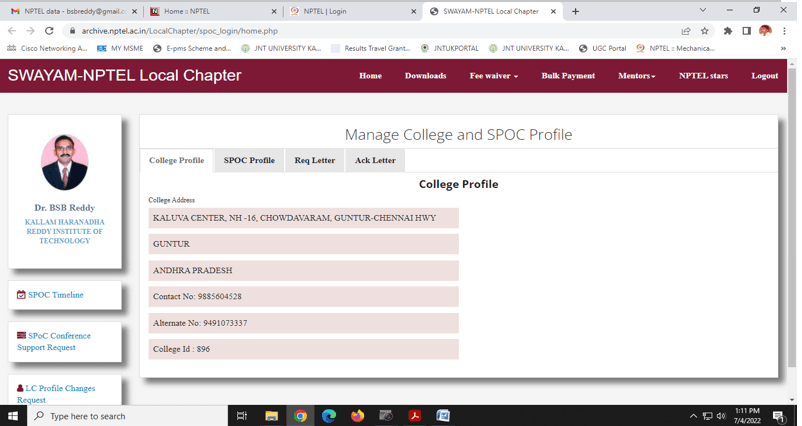Click the browser reload page icon

pos(49,31)
